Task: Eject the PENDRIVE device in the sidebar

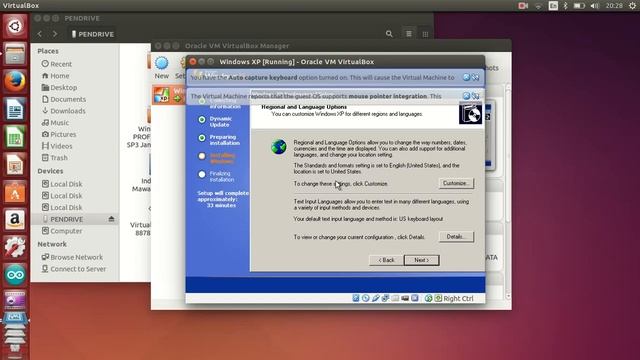Action: coord(111,219)
